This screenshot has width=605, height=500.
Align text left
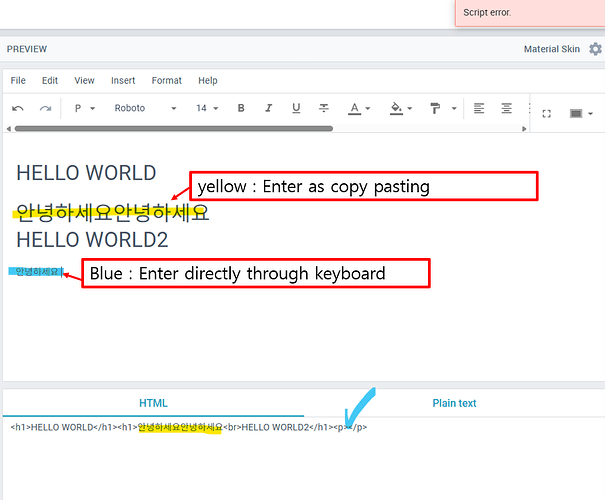479,108
